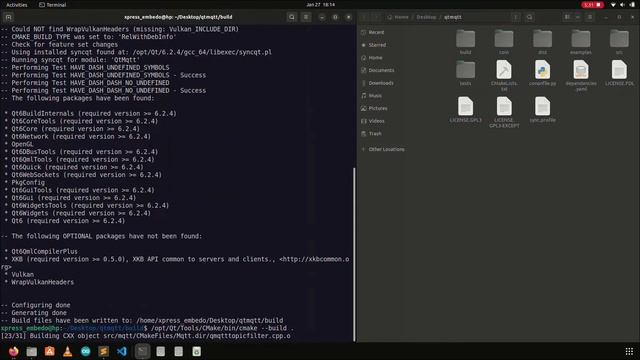Select the dependencies.yaml file icon
Viewport: 640px width, 360px height.
pos(580,70)
